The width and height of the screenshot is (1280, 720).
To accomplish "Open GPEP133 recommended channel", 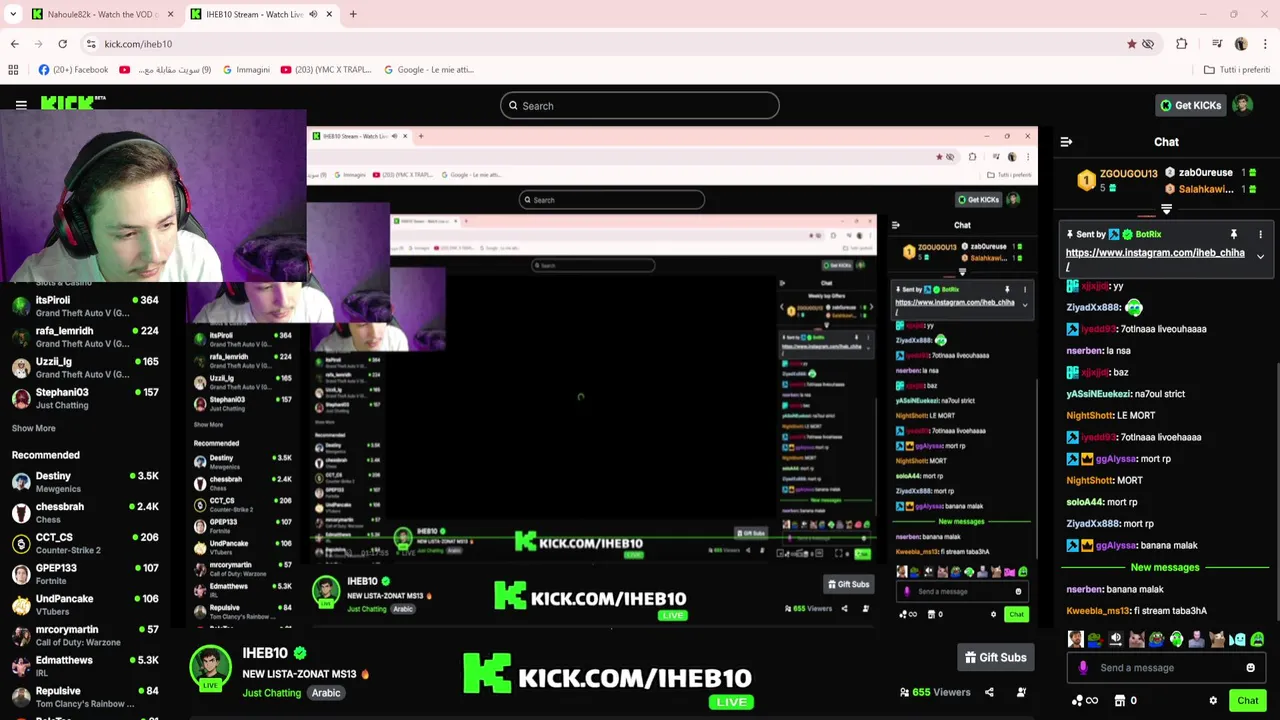I will click(x=86, y=574).
